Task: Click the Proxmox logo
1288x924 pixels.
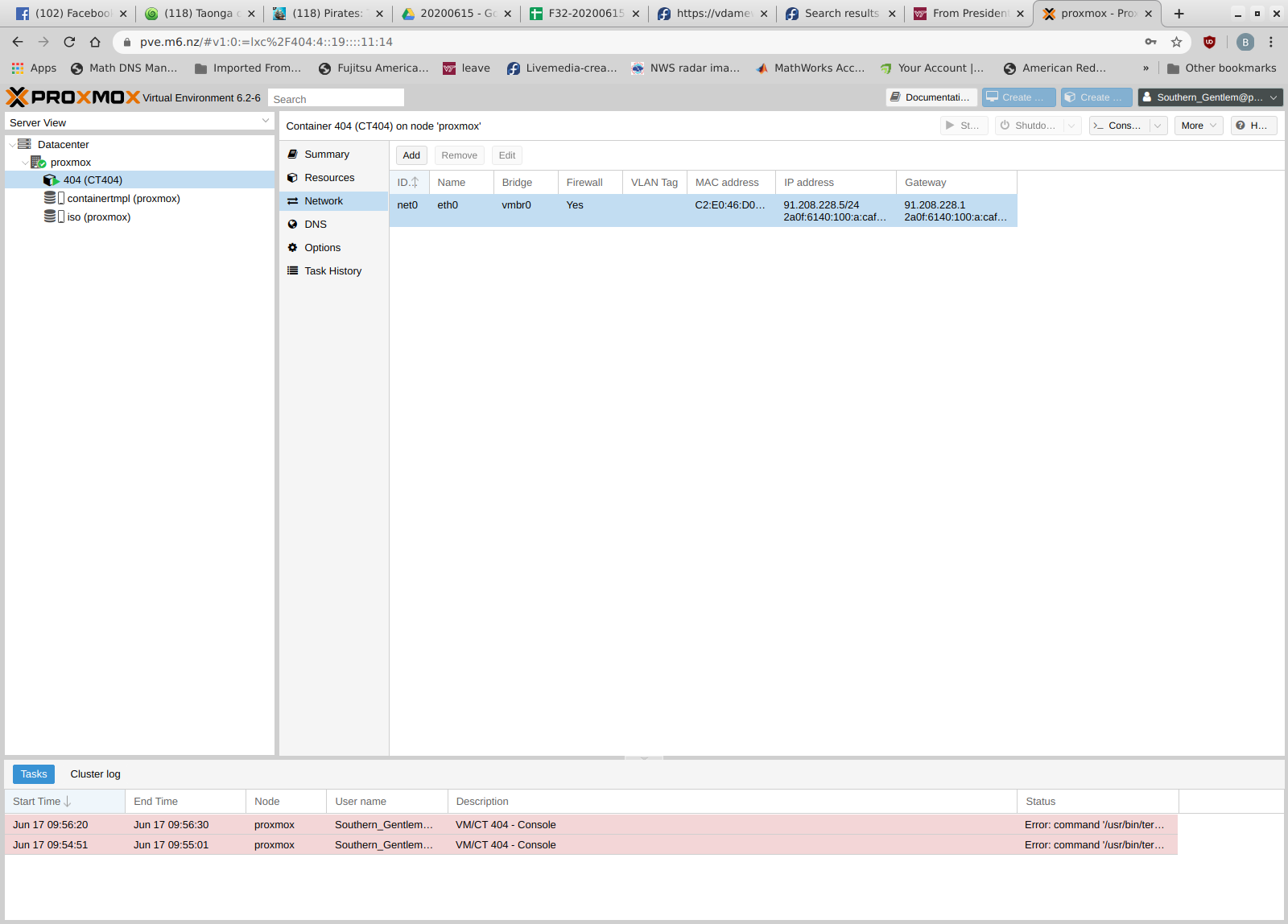Action: [72, 97]
